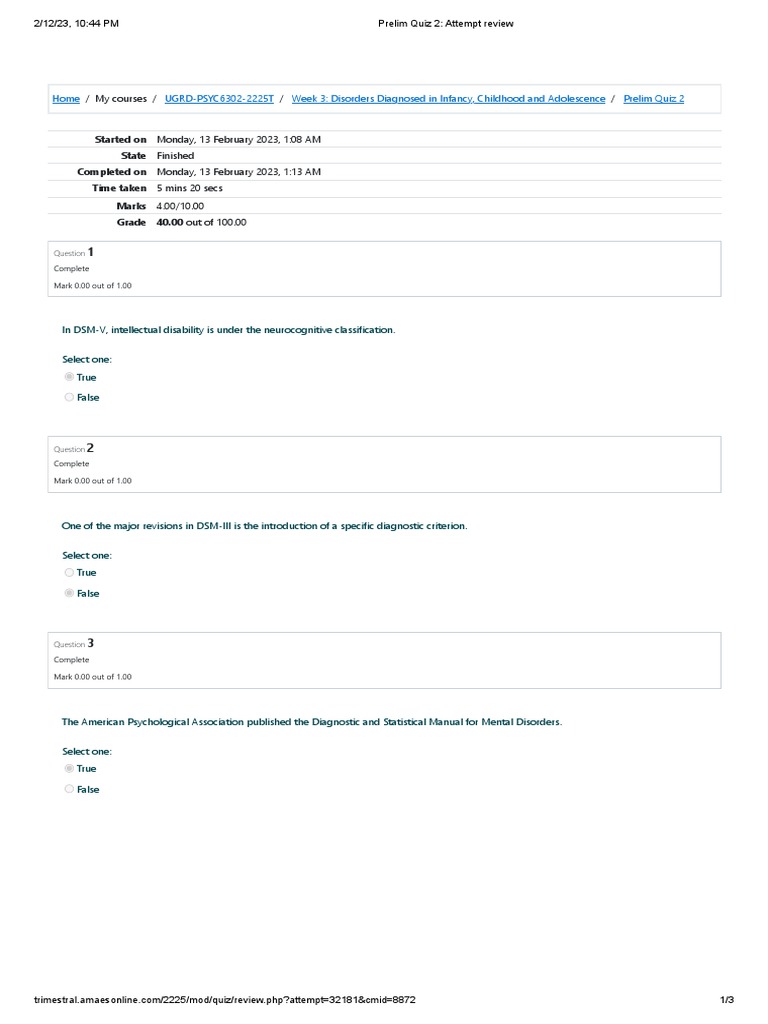Go to Week 3: Disorders Diagnosed link
768x1024 pixels.
point(448,99)
